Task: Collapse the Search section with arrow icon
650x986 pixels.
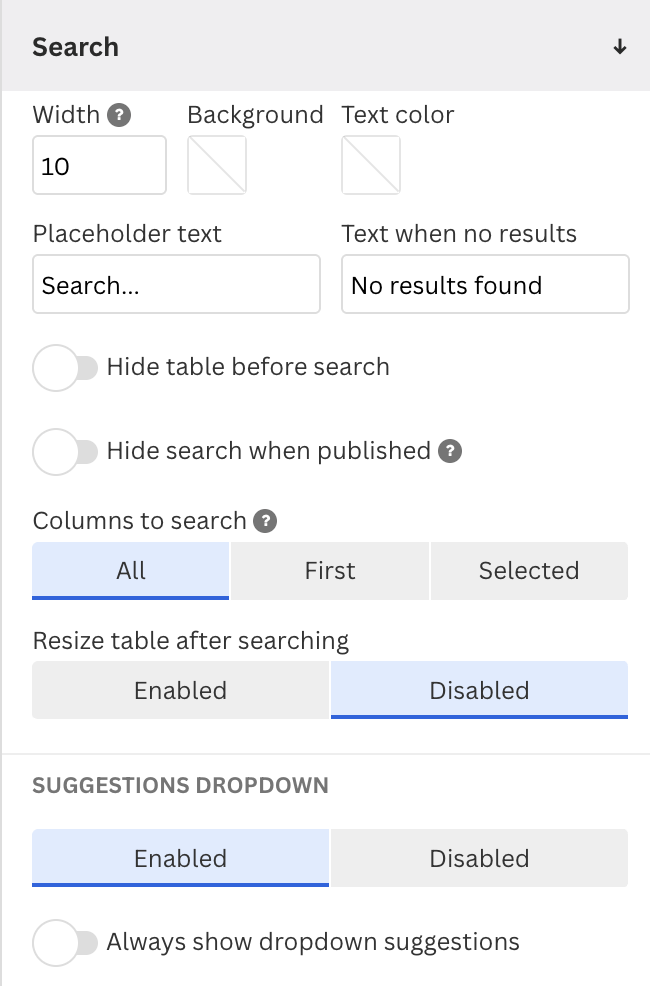Action: tap(620, 47)
